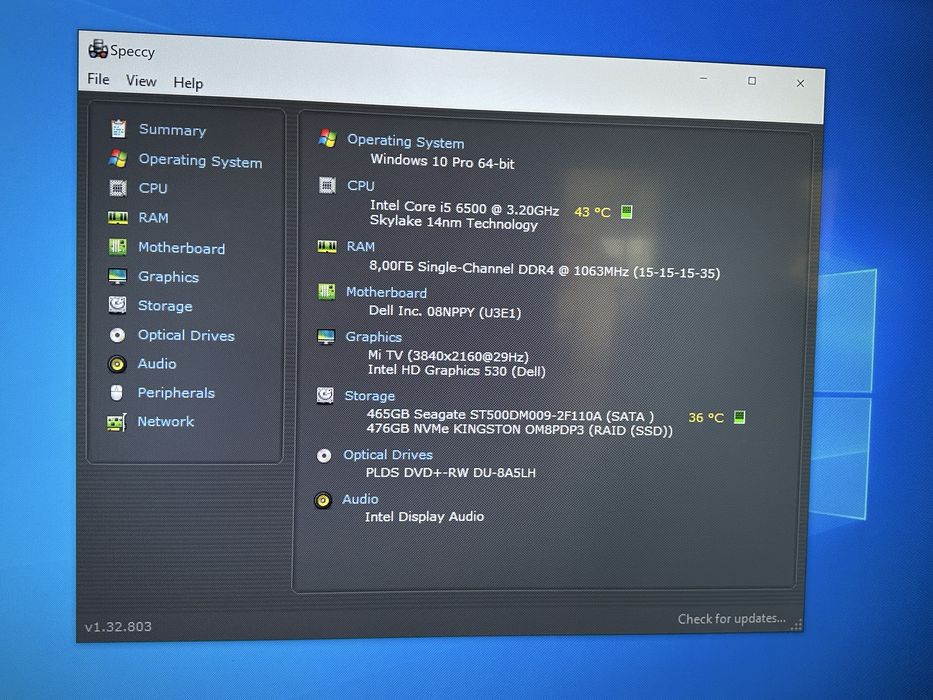Click 'Dell Inc. 08NPPY (U3E1)' text
Screen dimensions: 933x700
point(444,311)
